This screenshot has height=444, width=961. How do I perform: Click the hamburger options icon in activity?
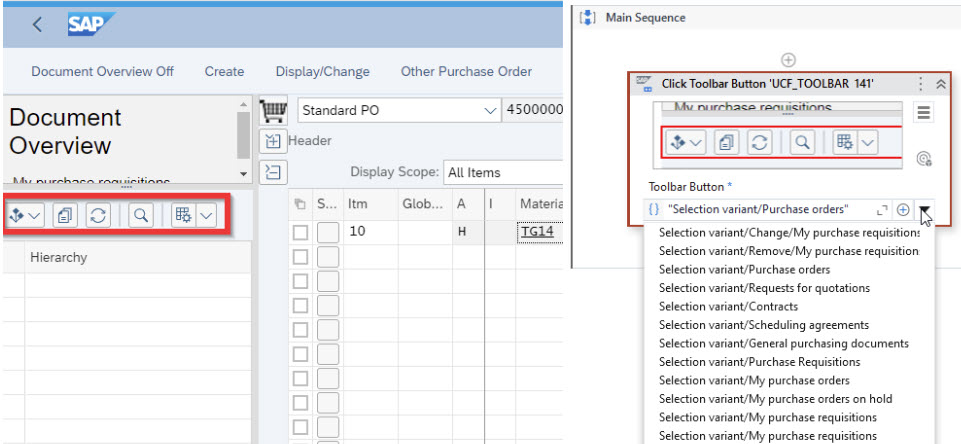tap(924, 113)
